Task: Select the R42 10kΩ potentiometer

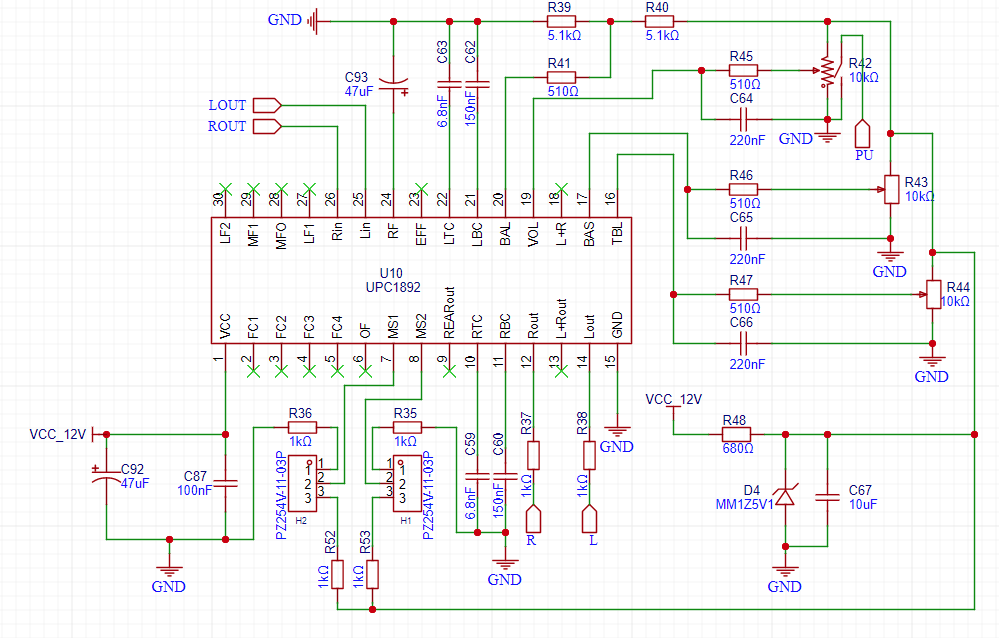Action: click(x=827, y=71)
